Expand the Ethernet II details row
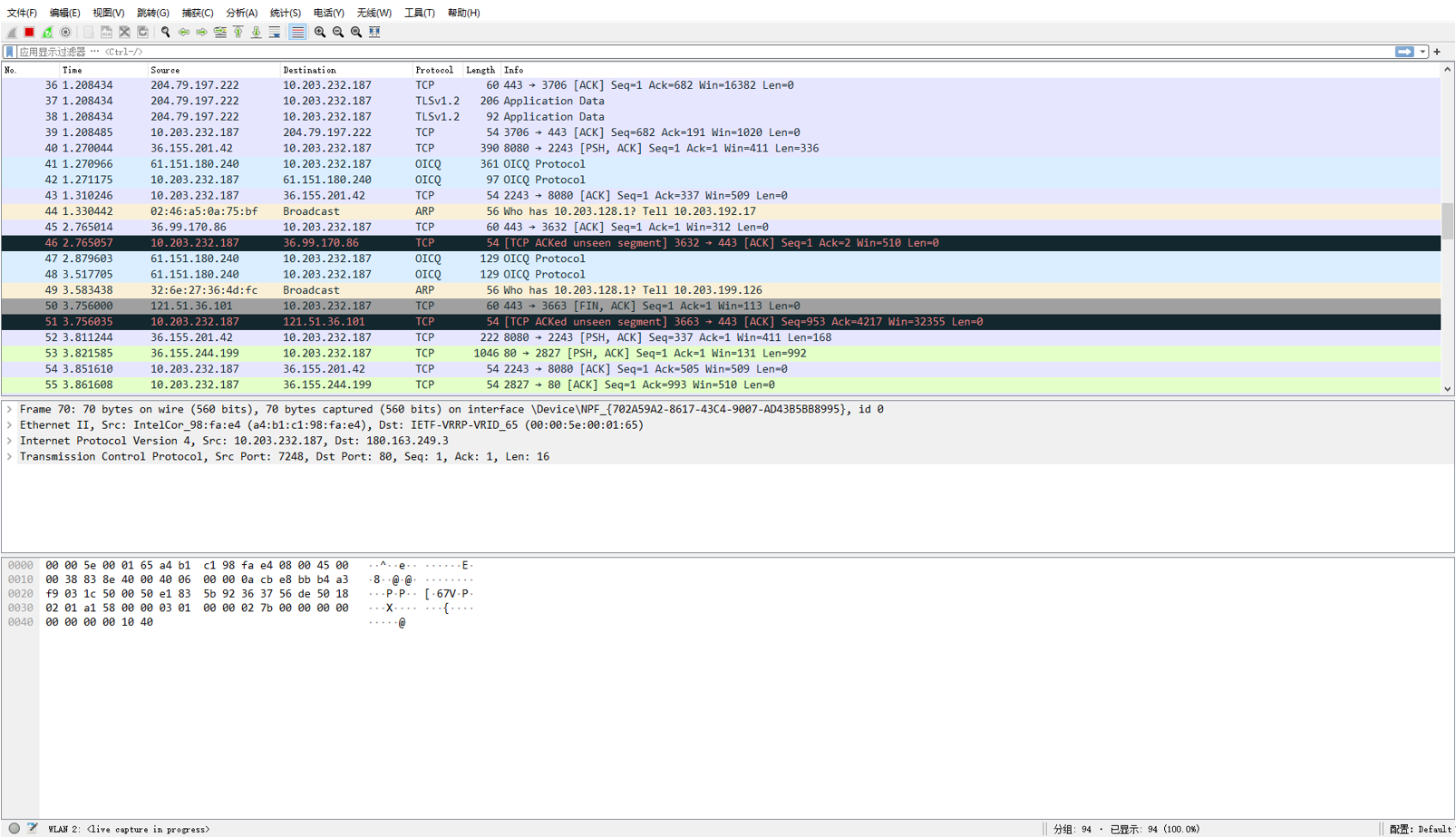The width and height of the screenshot is (1456, 837). coord(10,425)
